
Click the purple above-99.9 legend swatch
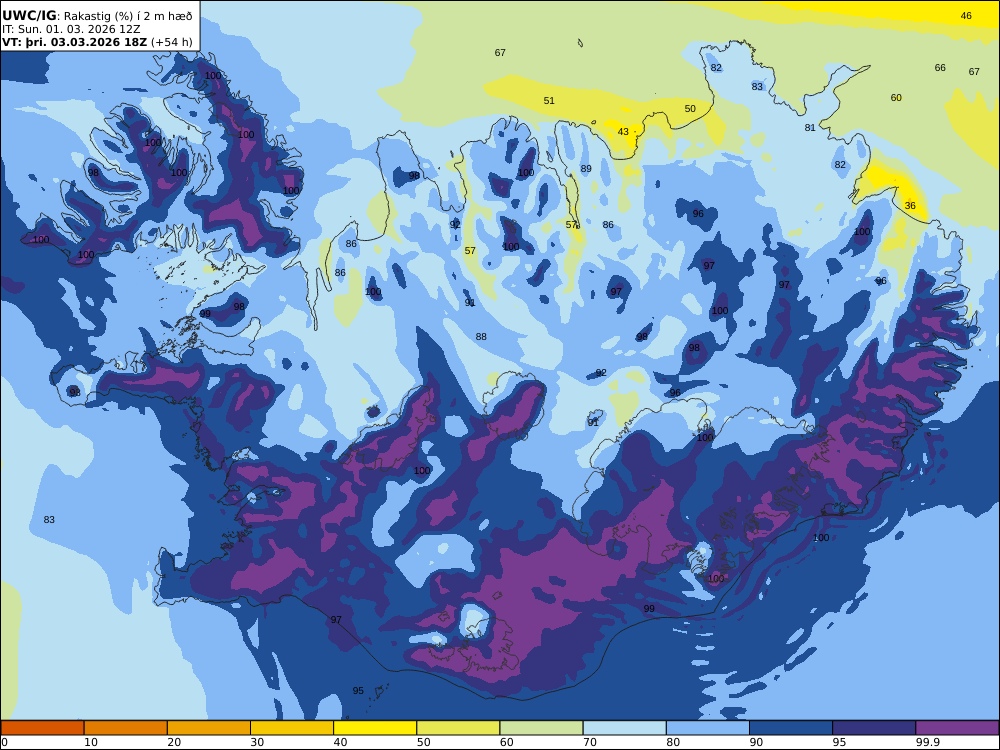click(957, 728)
